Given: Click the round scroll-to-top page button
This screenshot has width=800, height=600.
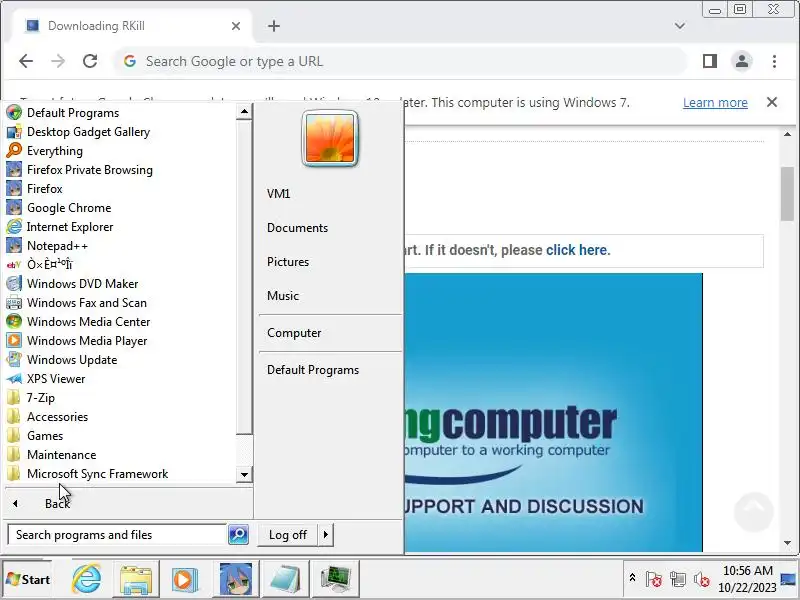Looking at the screenshot, I should pyautogui.click(x=754, y=512).
